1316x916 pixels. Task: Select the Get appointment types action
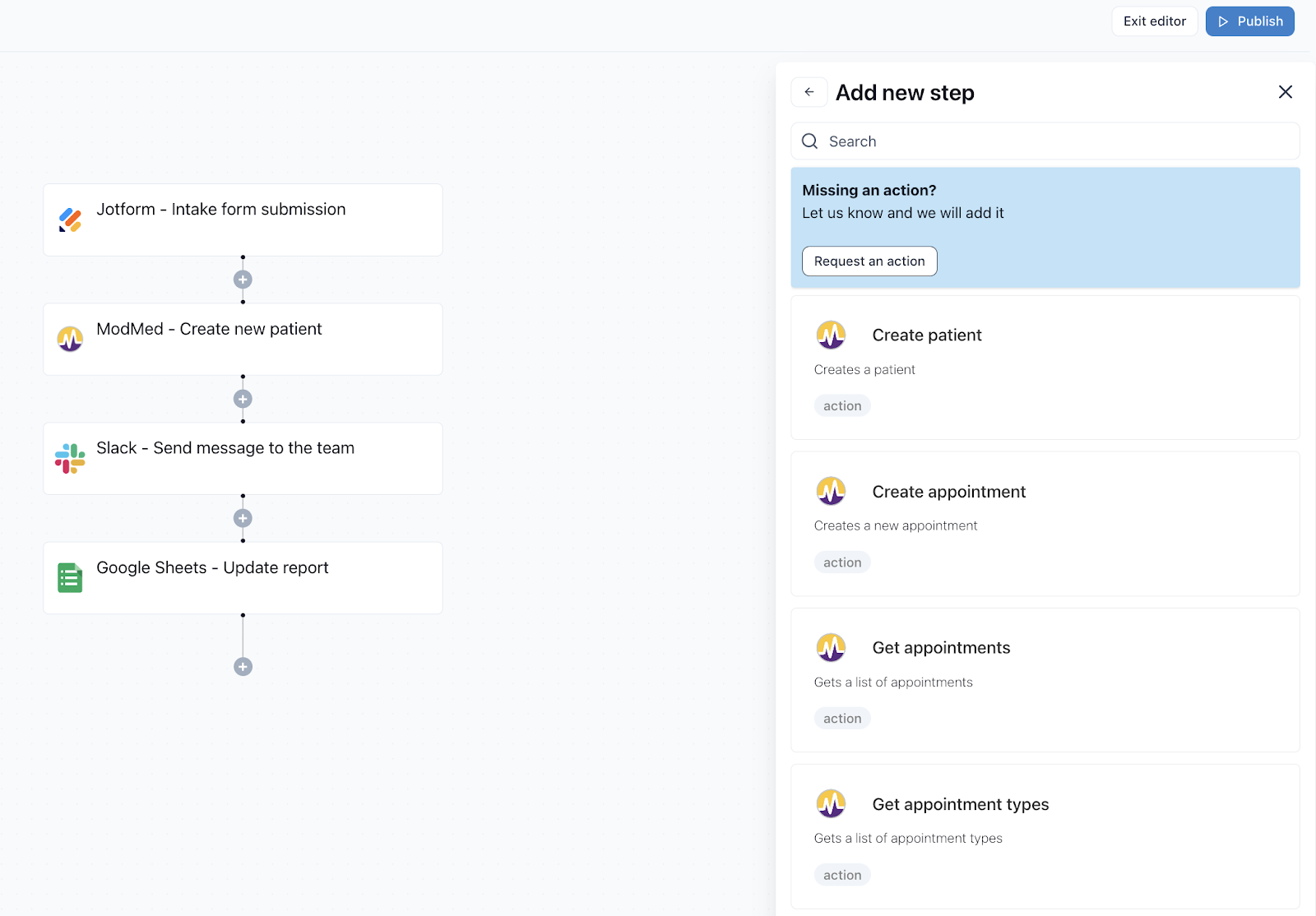(1045, 836)
